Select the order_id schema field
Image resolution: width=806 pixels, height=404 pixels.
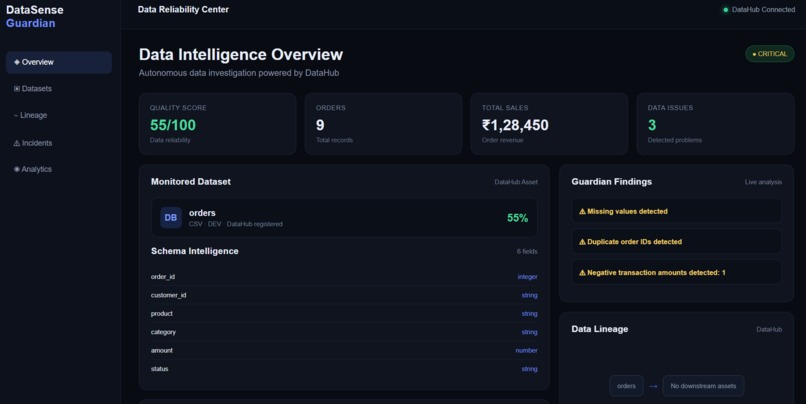344,277
